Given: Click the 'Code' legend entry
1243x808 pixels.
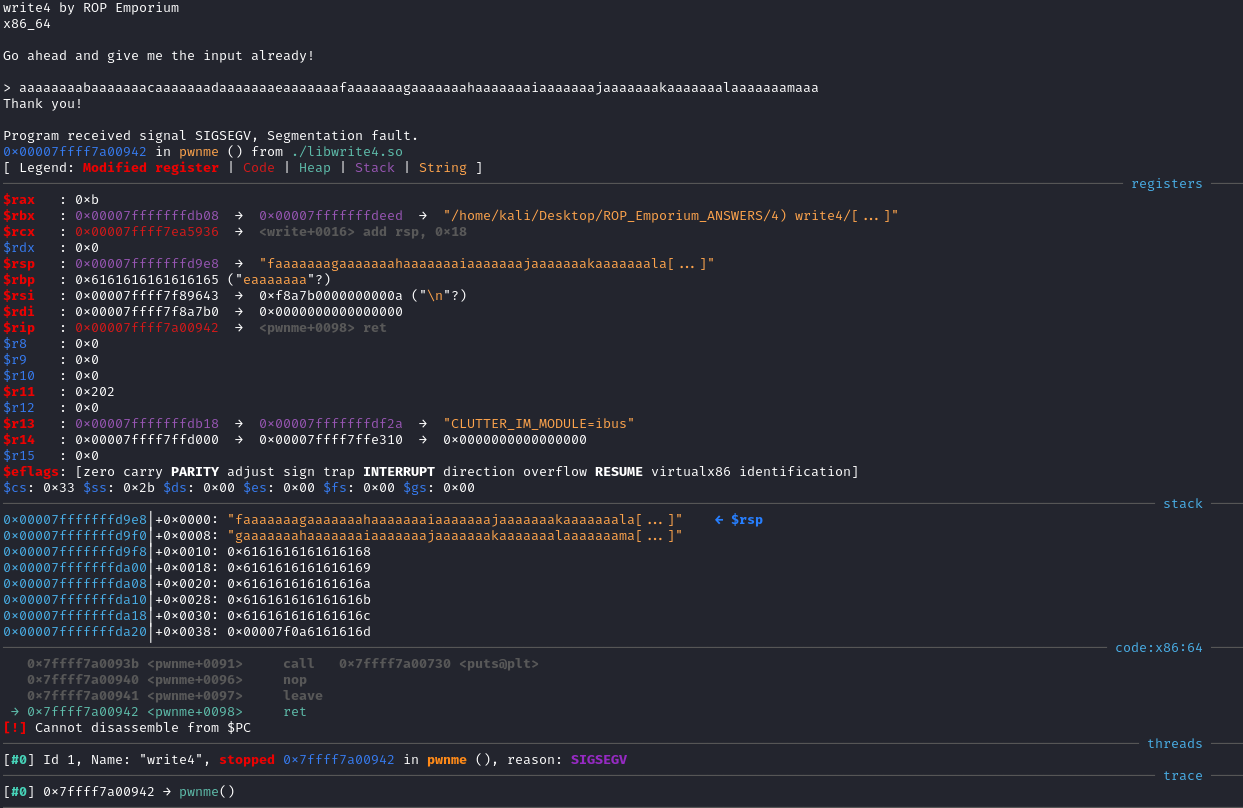Looking at the screenshot, I should click(x=259, y=168).
